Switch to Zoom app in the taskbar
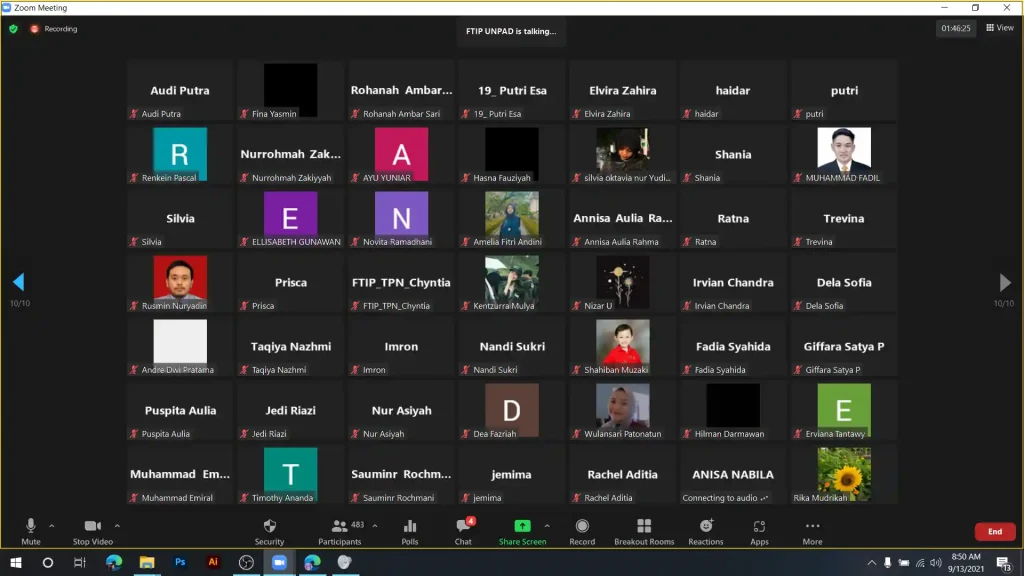Image resolution: width=1024 pixels, height=576 pixels. coord(279,562)
